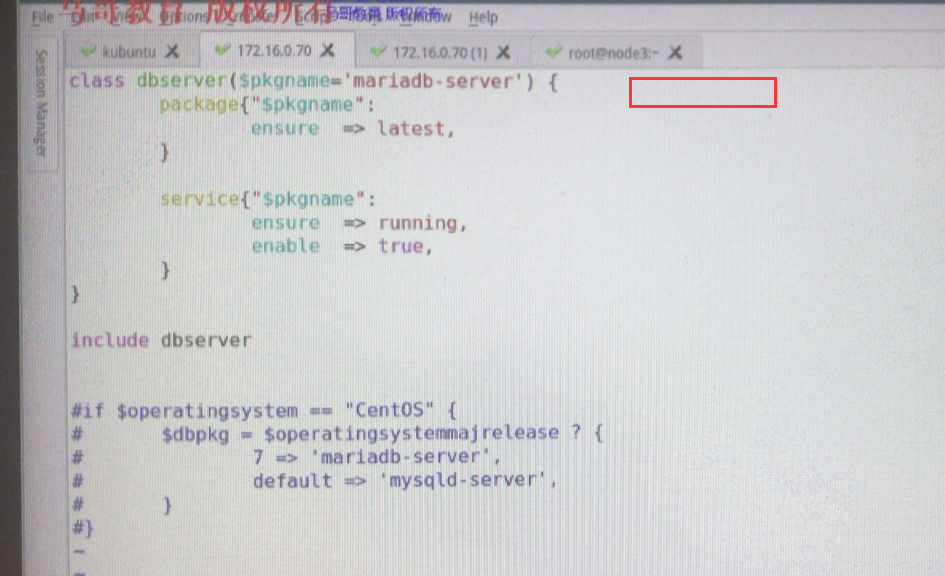This screenshot has height=576, width=945.
Task: Click the 'class dbserver' line text
Action: [x=313, y=81]
